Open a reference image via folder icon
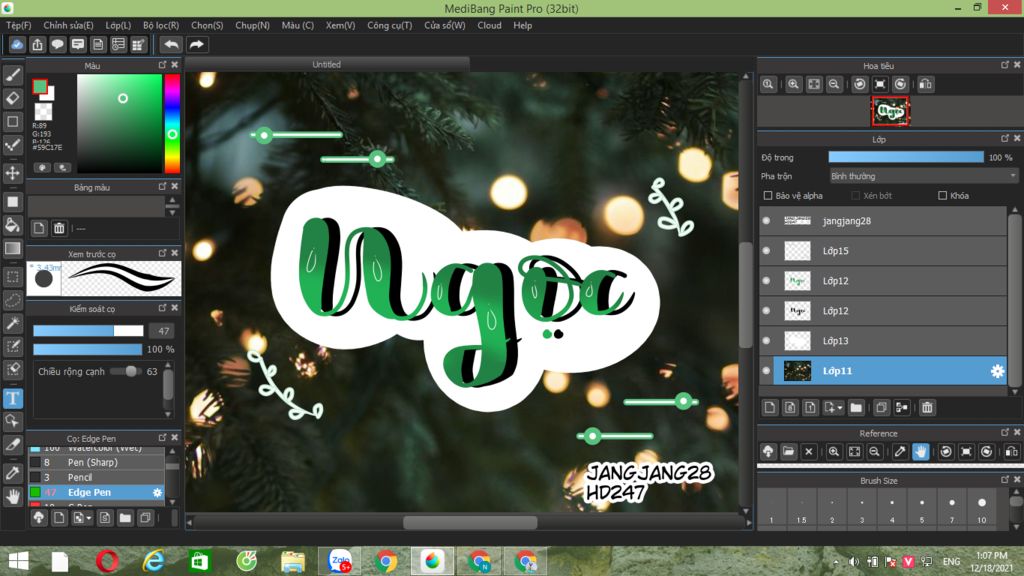This screenshot has width=1024, height=576. pos(788,451)
